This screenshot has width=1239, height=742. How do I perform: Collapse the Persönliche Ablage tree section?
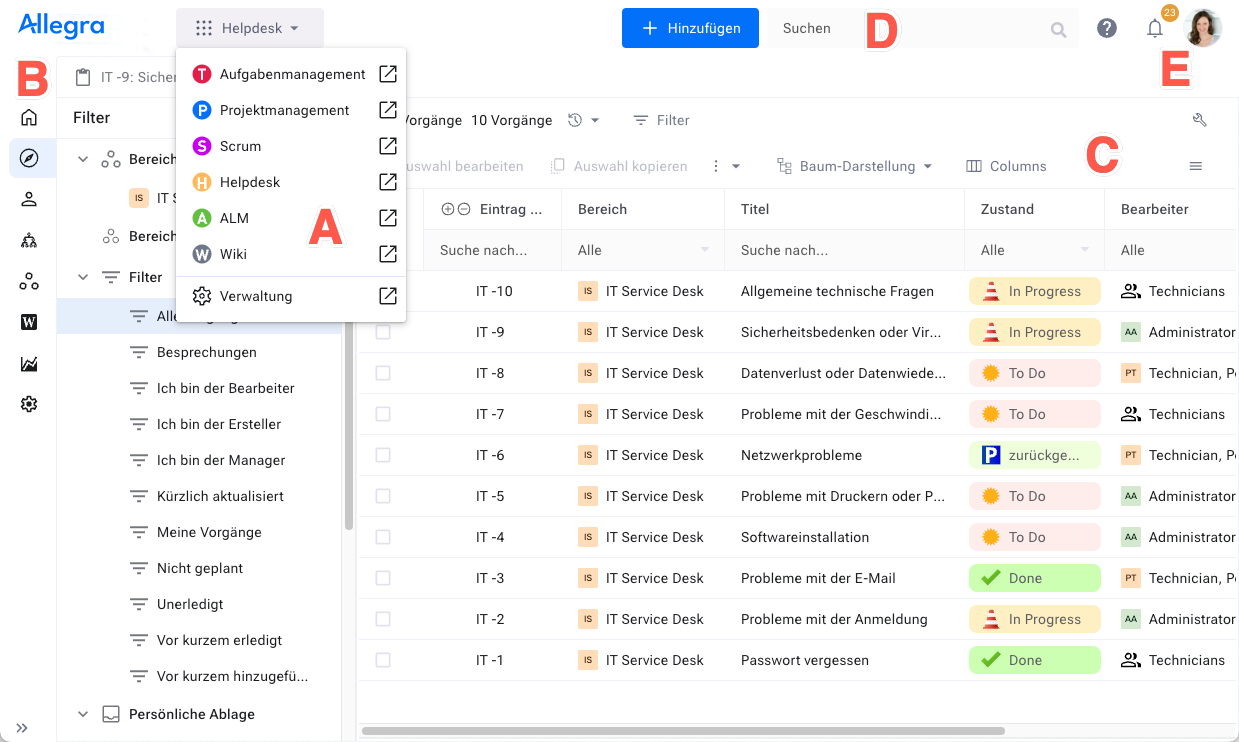pyautogui.click(x=83, y=714)
